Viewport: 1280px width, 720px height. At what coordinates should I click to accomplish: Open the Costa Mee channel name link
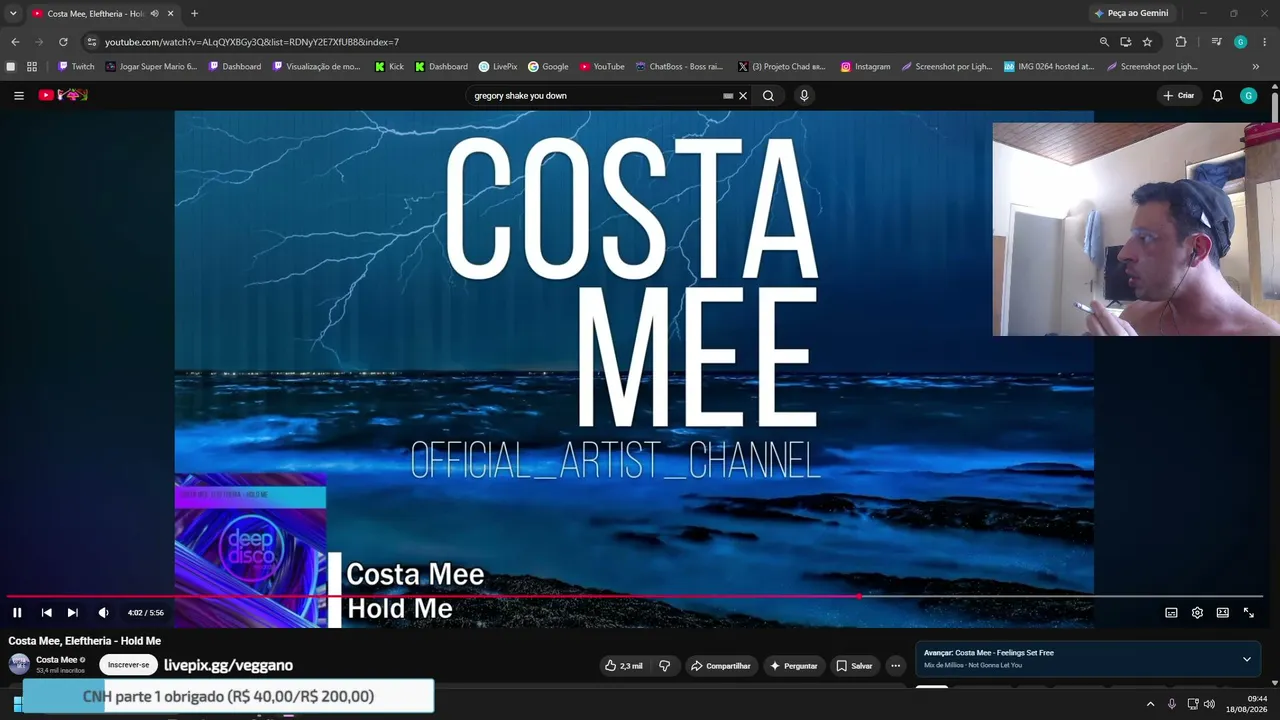[x=56, y=660]
